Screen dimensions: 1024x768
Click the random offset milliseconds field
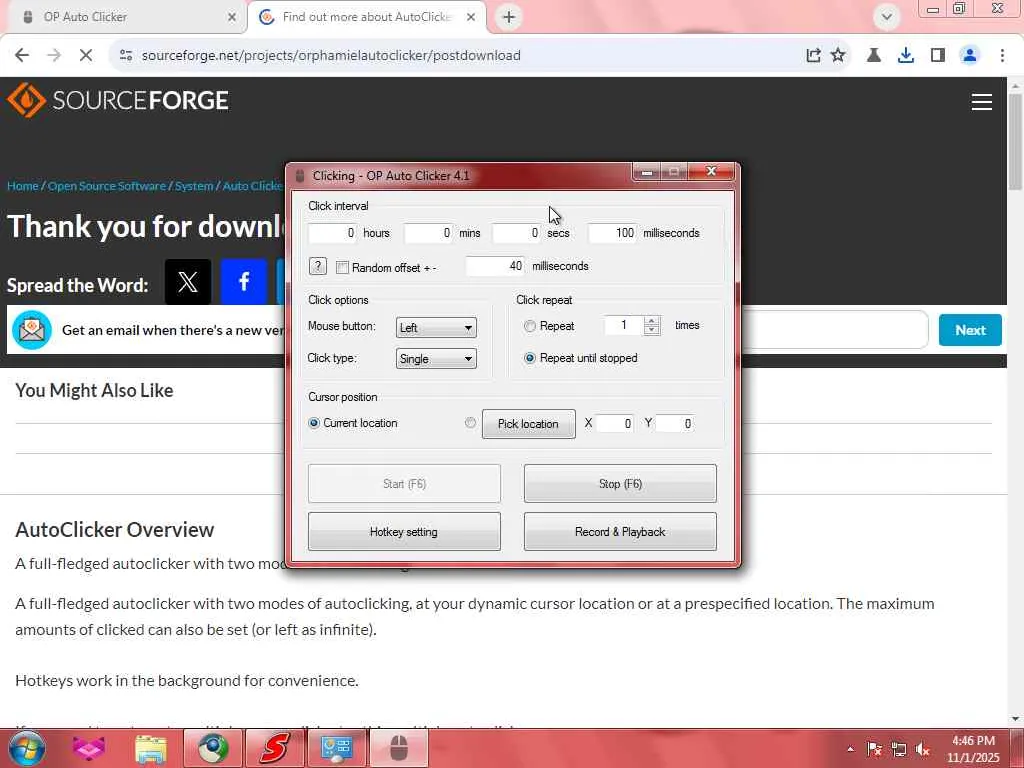495,266
